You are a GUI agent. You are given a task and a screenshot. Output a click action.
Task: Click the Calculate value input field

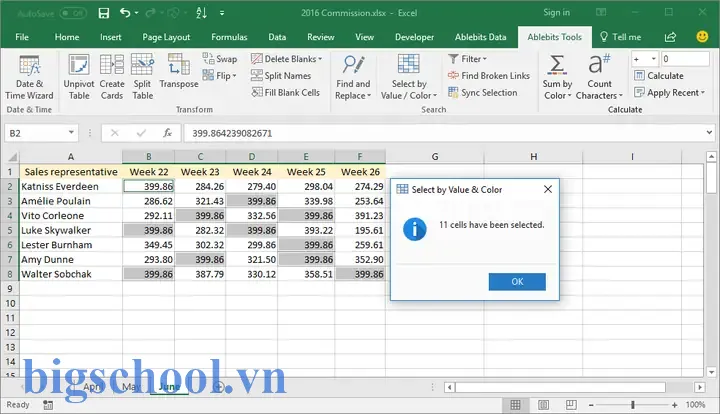685,59
